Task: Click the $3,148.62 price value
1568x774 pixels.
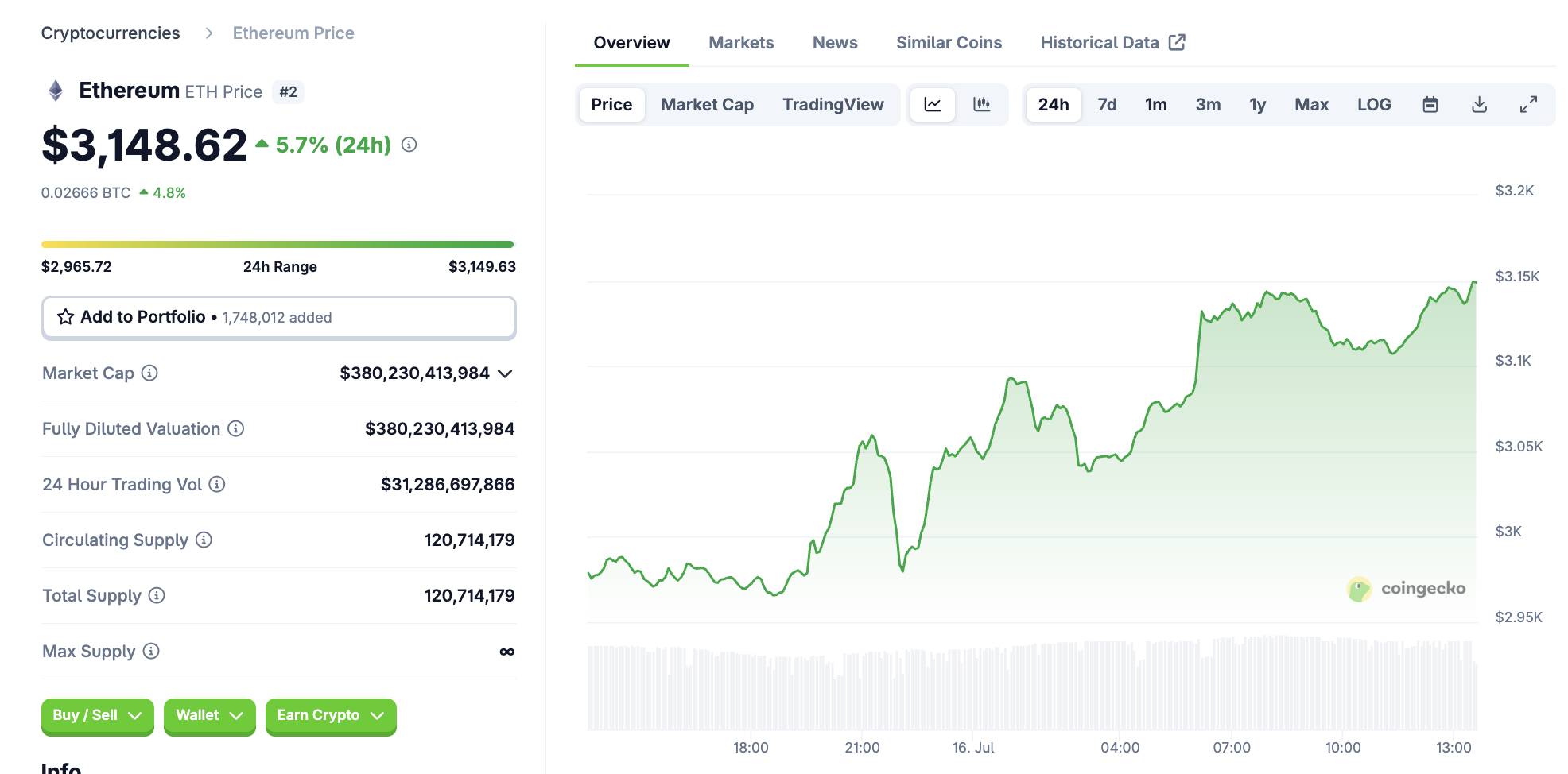Action: click(144, 145)
